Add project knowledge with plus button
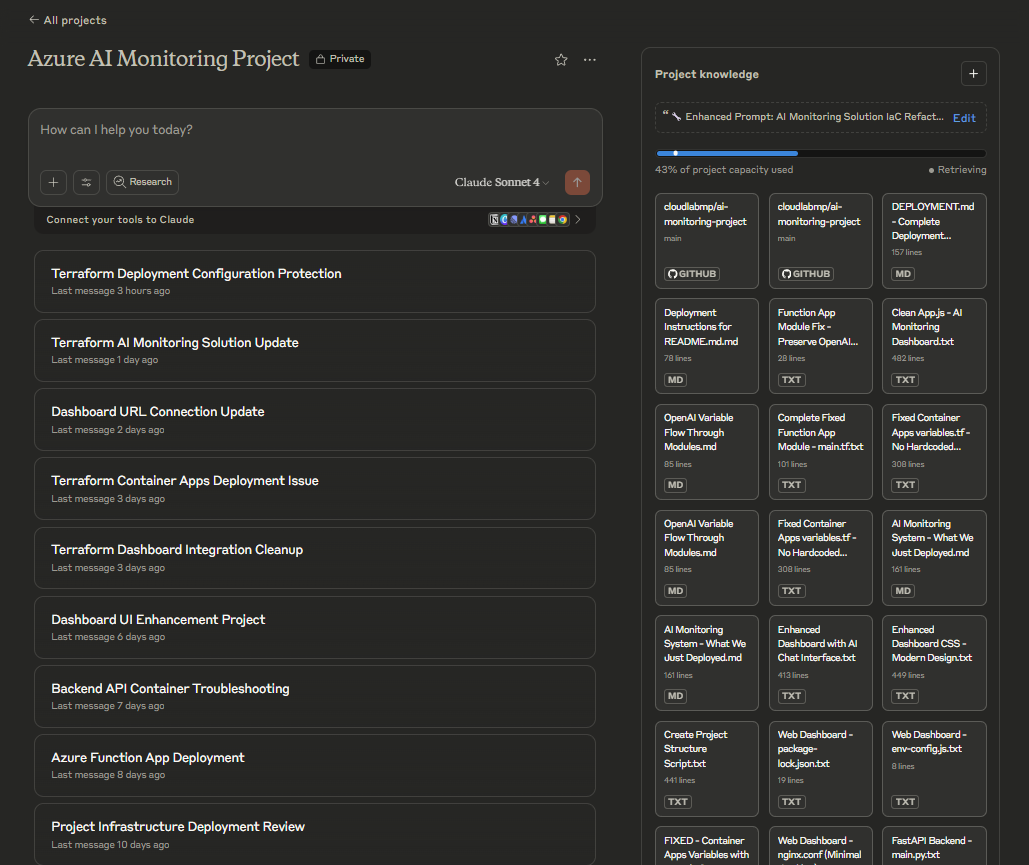Viewport: 1029px width, 865px height. click(974, 74)
